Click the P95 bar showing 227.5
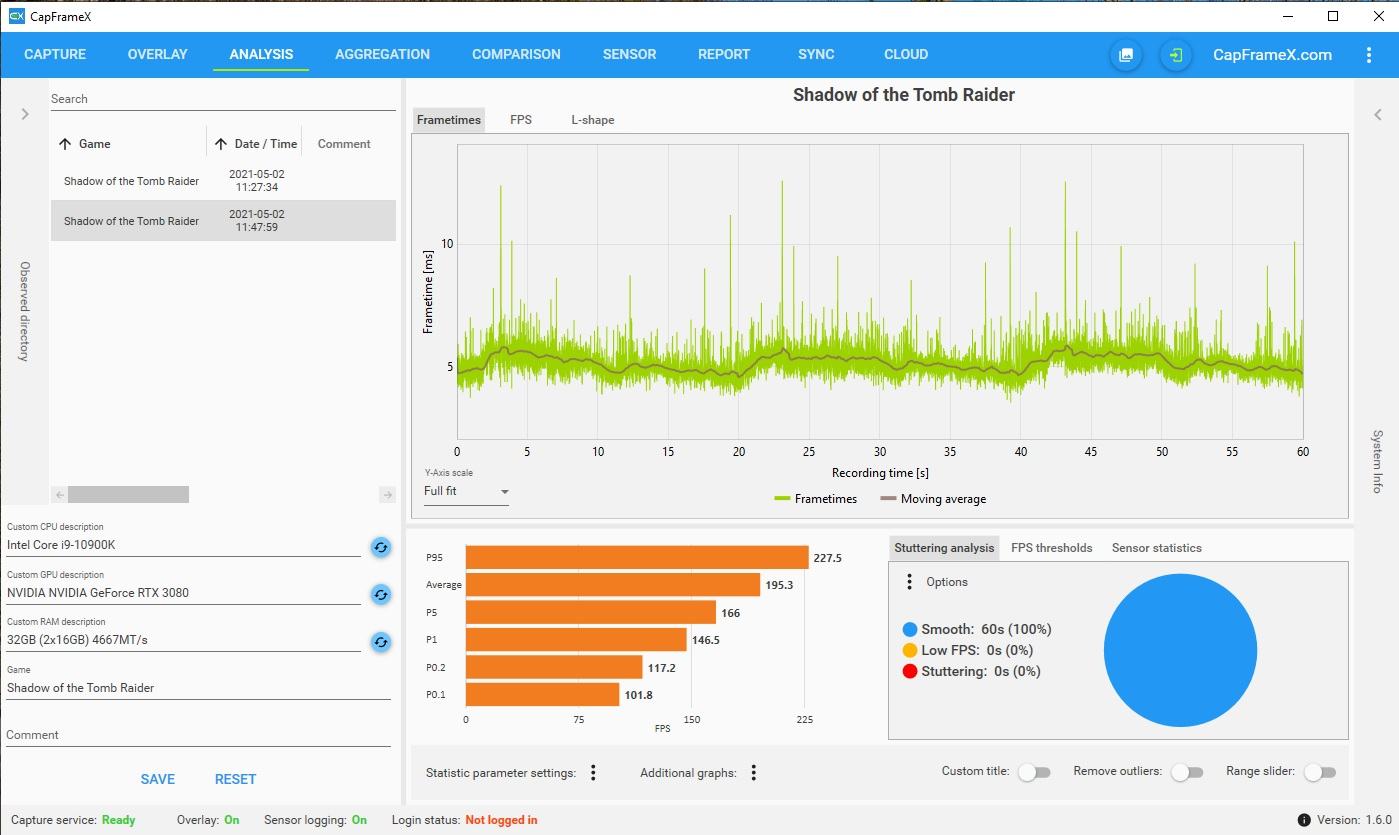 pyautogui.click(x=637, y=557)
